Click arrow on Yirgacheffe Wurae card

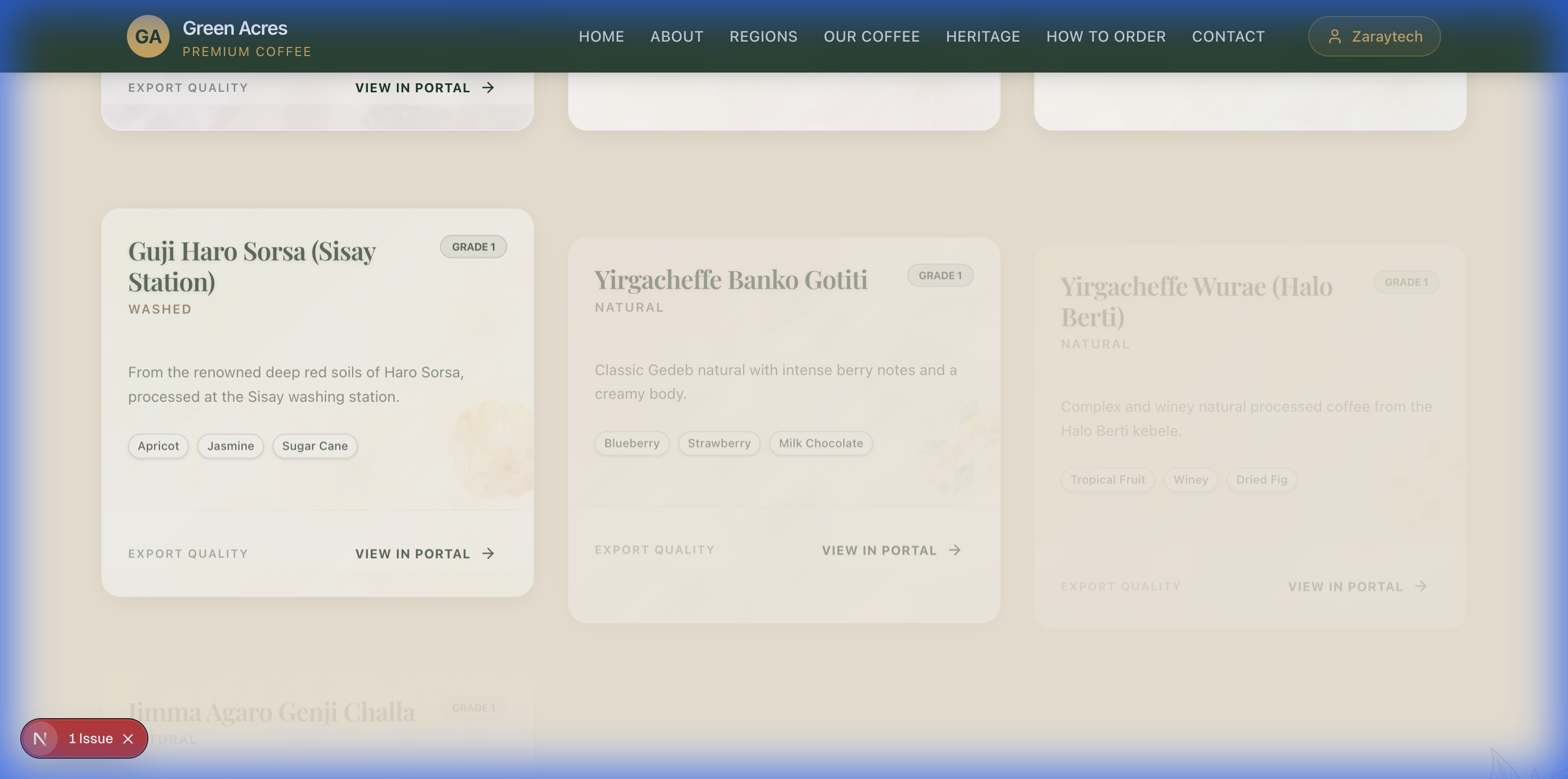click(x=1421, y=586)
